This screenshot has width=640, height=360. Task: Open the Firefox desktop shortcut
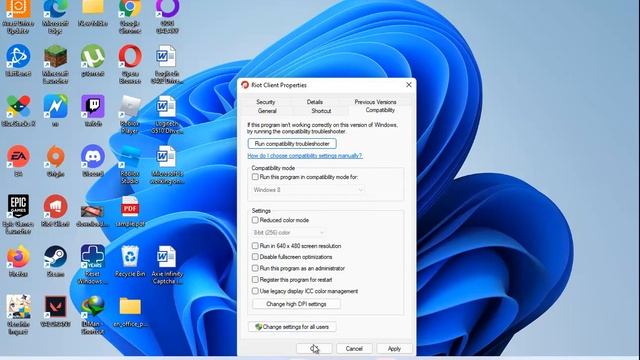click(18, 257)
